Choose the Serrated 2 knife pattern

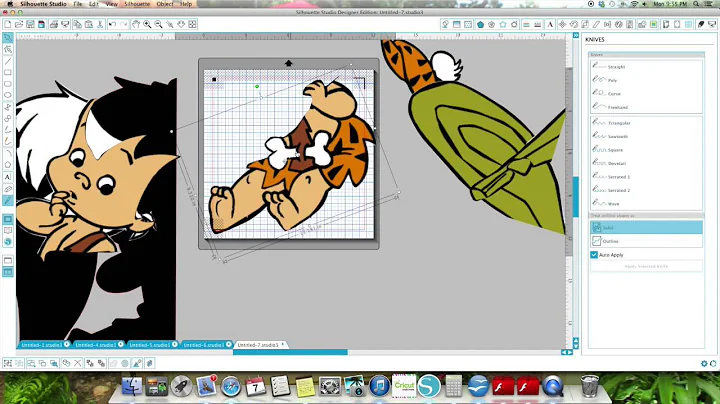646,190
